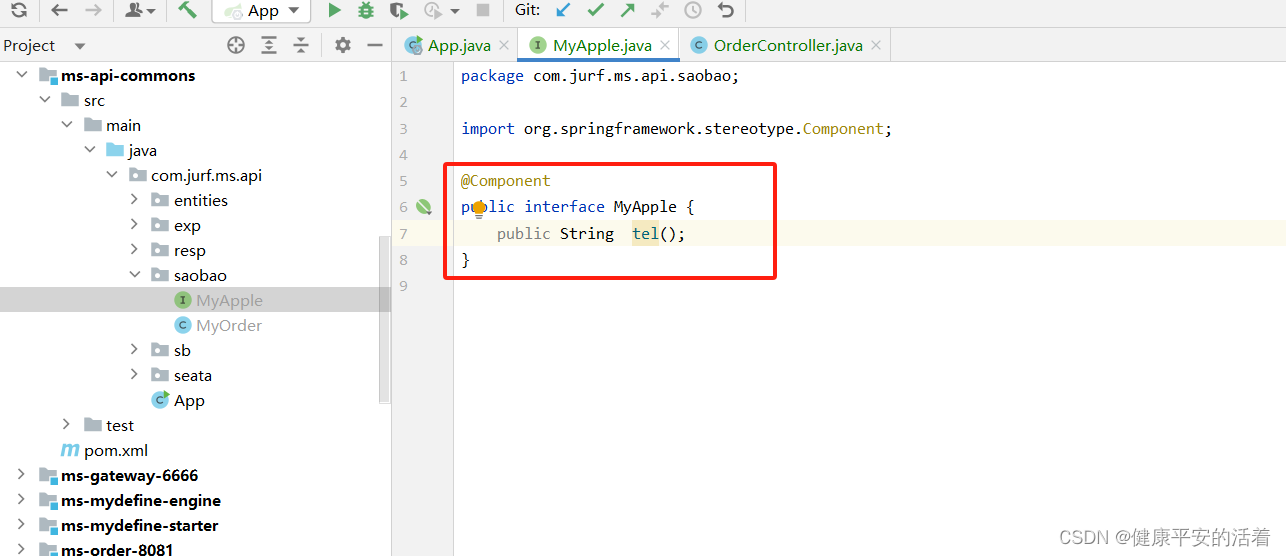This screenshot has width=1286, height=556.
Task: Git commit green checkmark
Action: coord(596,10)
